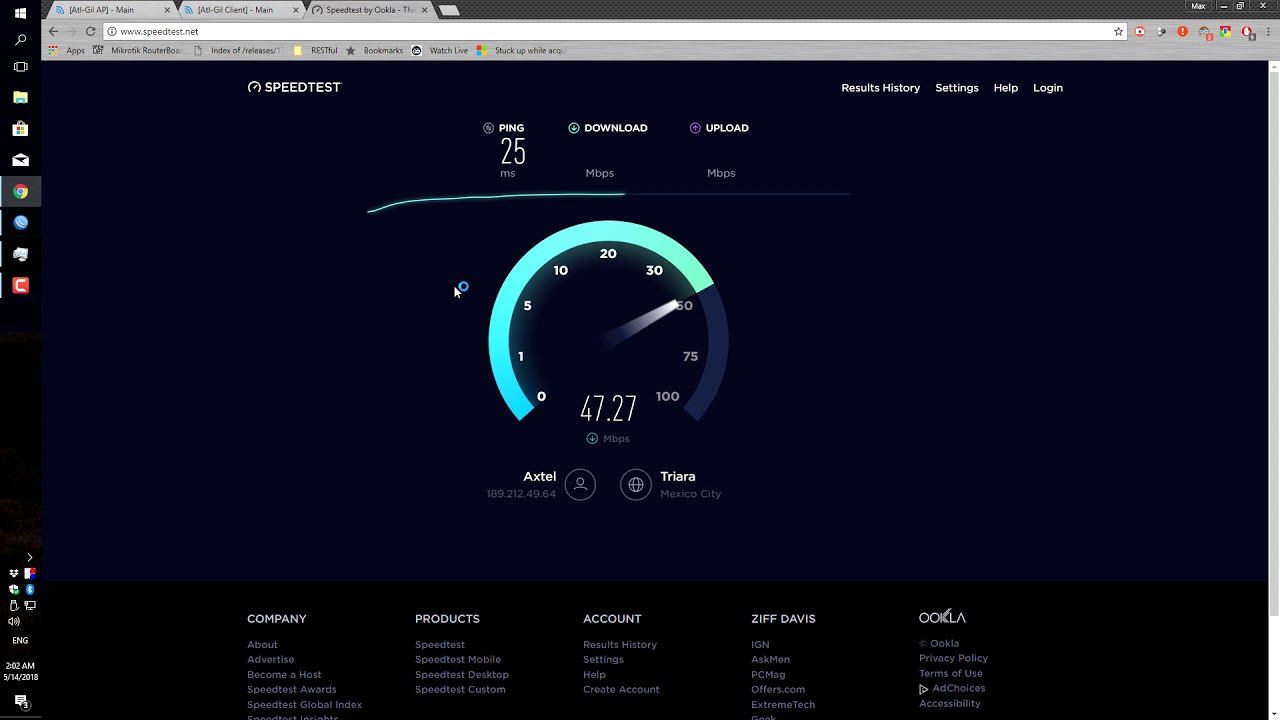
Task: Open Speedtest Desktop footer link
Action: [x=462, y=675]
